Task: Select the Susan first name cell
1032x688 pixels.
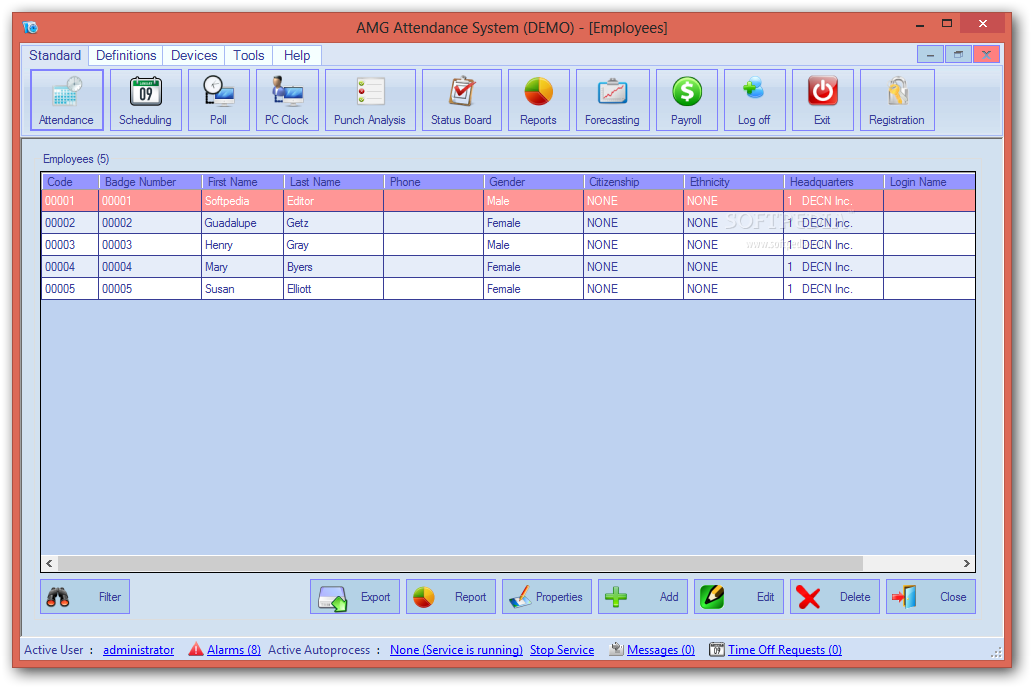Action: tap(243, 288)
